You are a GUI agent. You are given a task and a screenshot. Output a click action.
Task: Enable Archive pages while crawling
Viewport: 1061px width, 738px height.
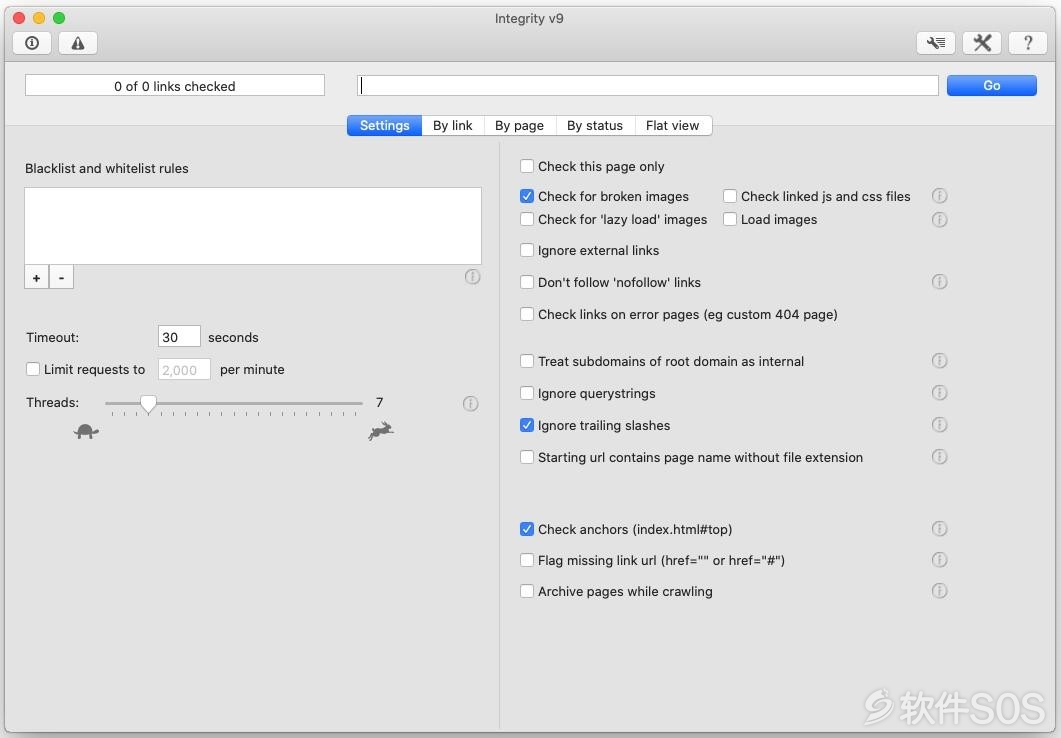(526, 591)
